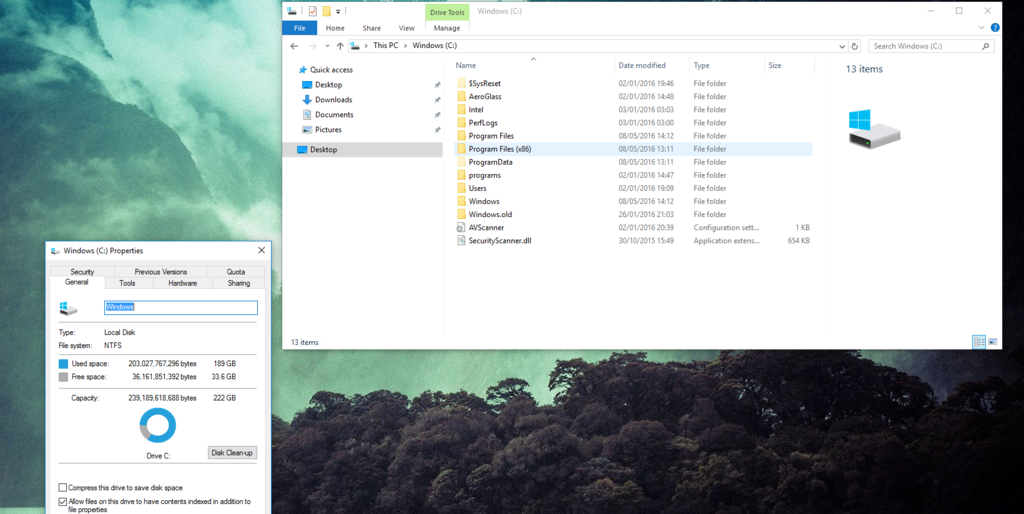The height and width of the screenshot is (514, 1024).
Task: Select Quick access in the navigation pane
Action: tap(330, 70)
